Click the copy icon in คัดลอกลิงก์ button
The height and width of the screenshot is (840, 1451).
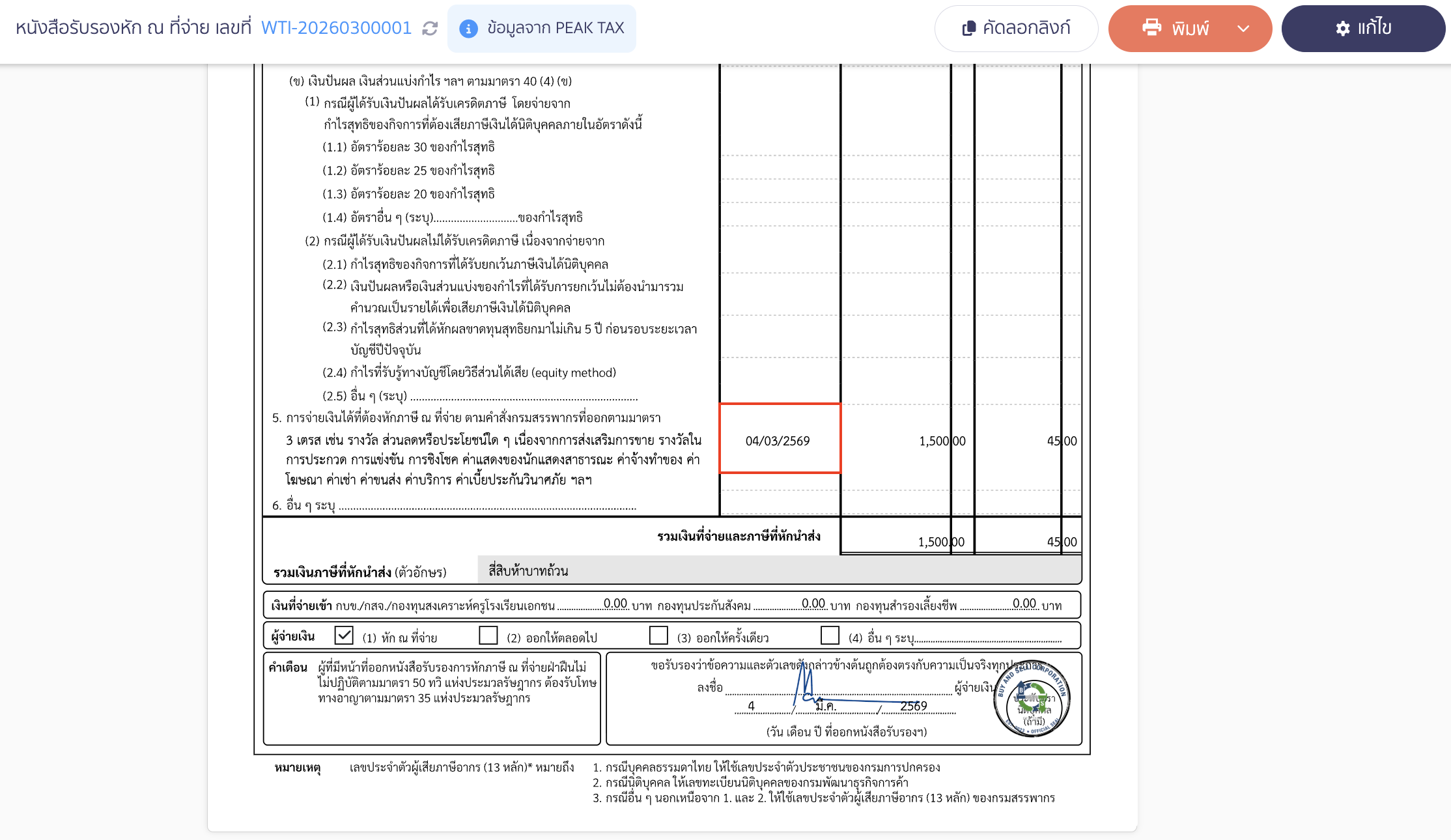tap(969, 29)
